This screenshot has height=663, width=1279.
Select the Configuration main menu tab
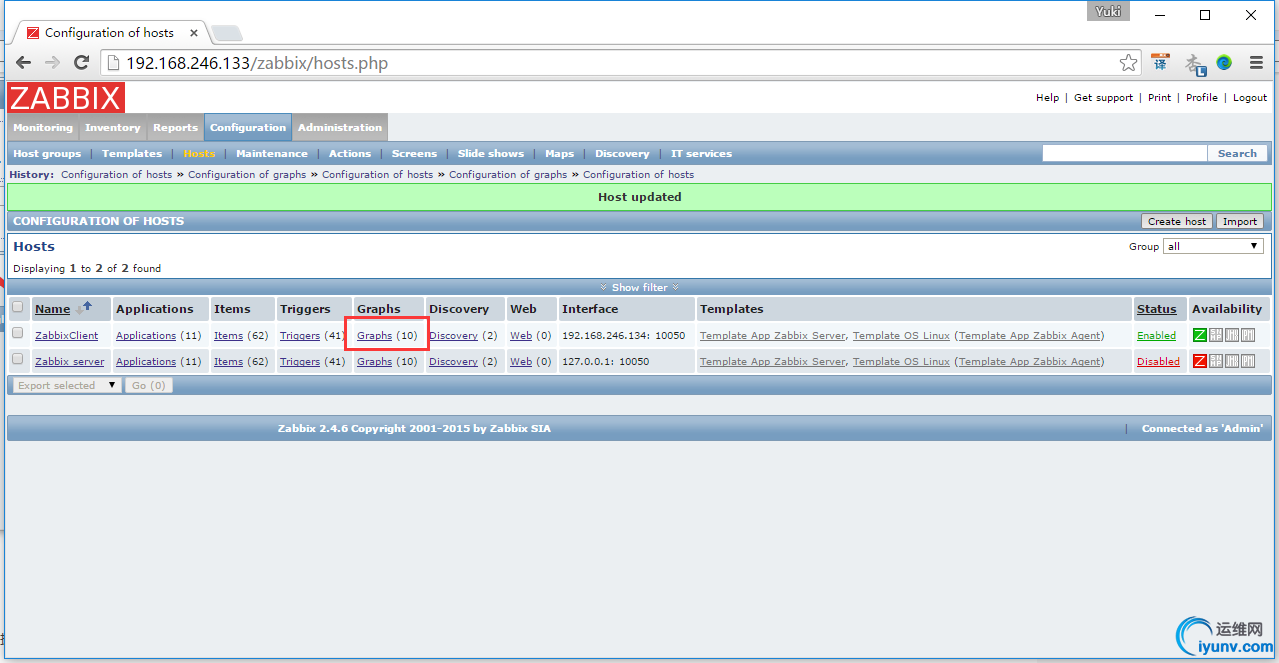248,128
